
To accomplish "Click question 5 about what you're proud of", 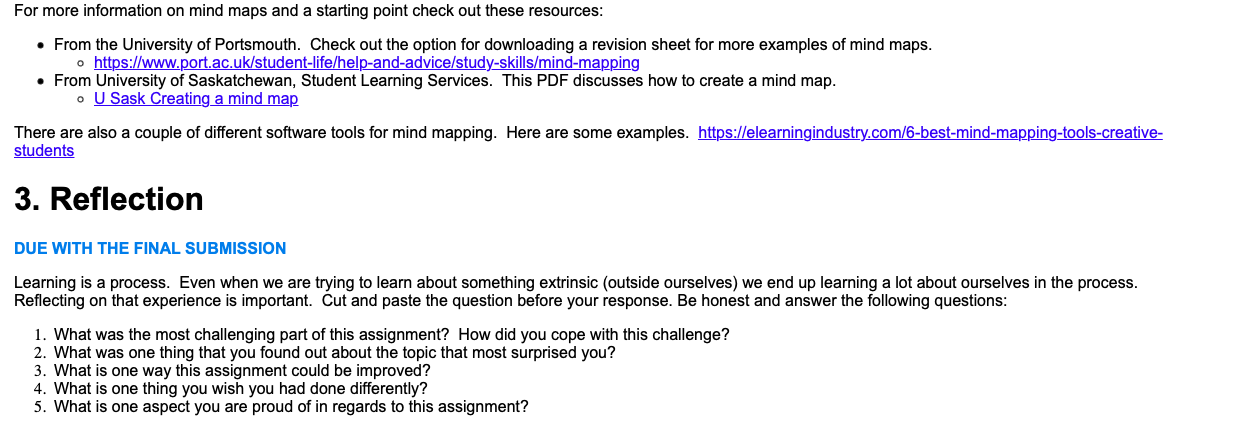I will pos(290,406).
